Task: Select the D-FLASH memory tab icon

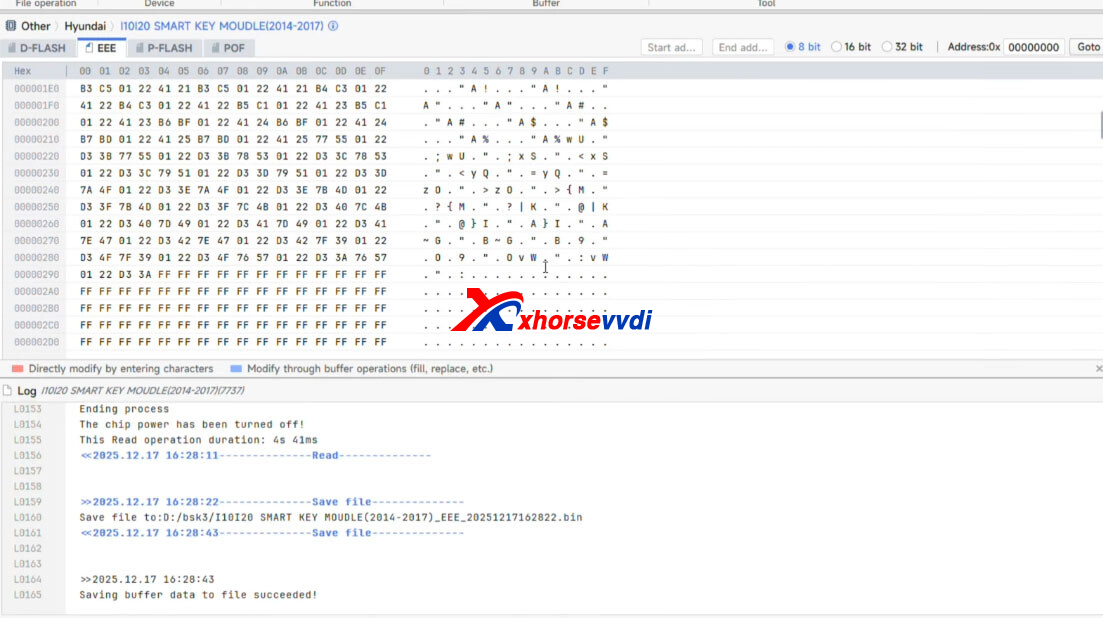Action: tap(13, 47)
